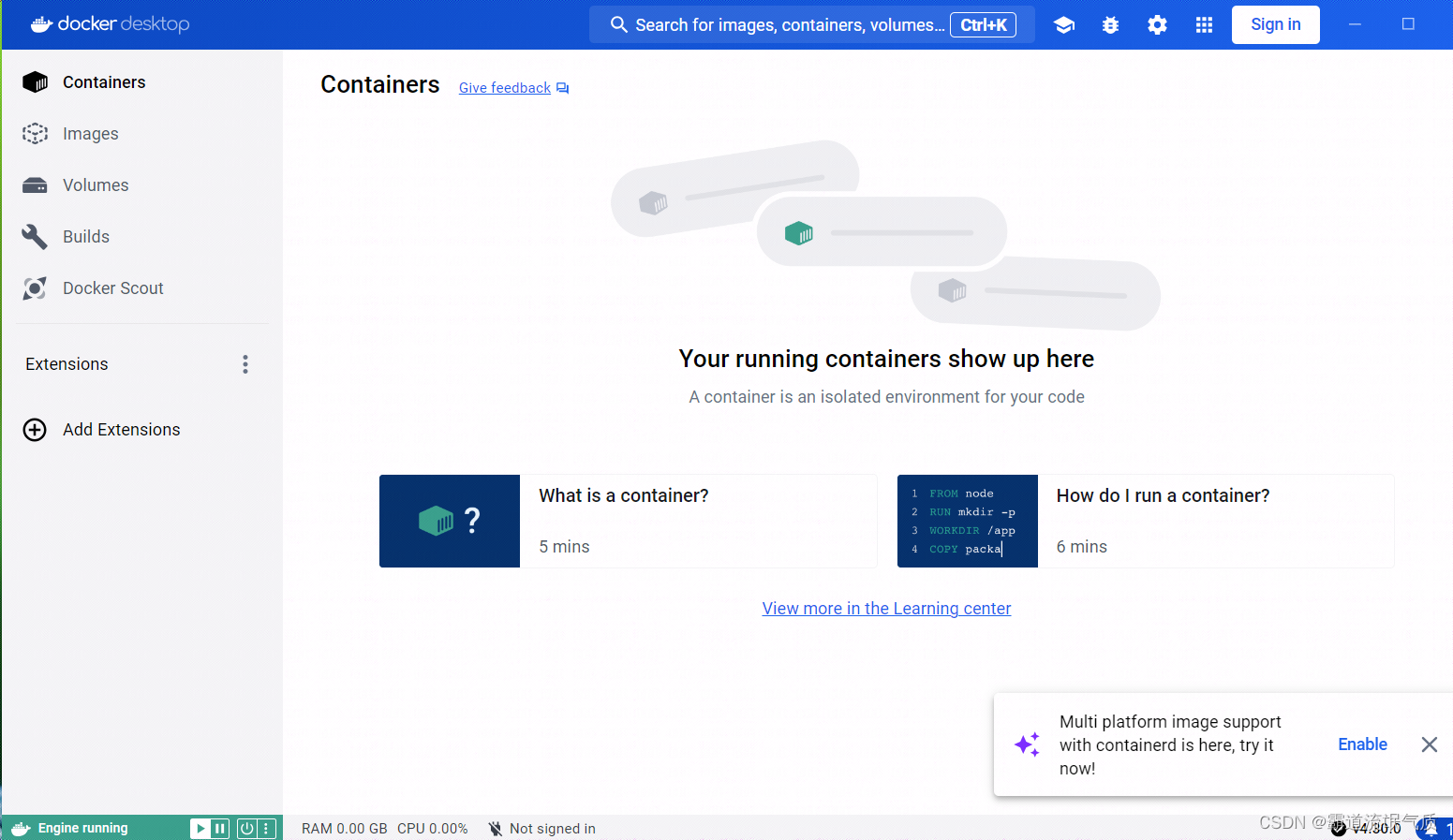The height and width of the screenshot is (840, 1453).
Task: Click the 5 mins duration text
Action: point(564,547)
